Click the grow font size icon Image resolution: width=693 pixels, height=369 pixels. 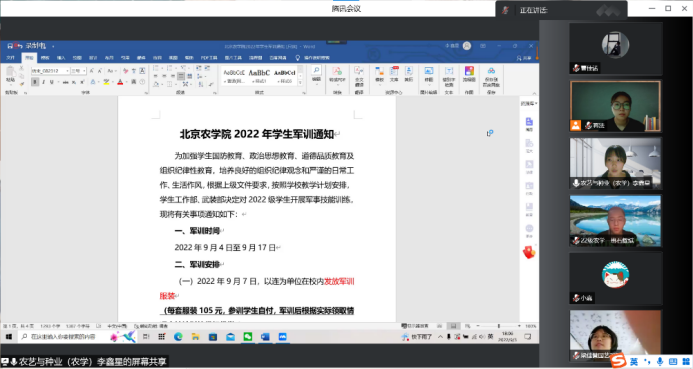[x=91, y=71]
